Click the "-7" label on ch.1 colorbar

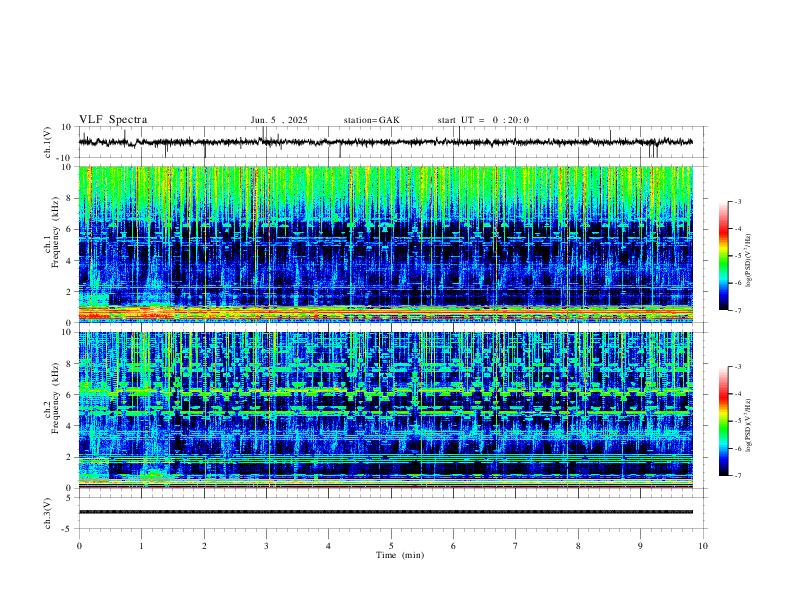click(738, 311)
